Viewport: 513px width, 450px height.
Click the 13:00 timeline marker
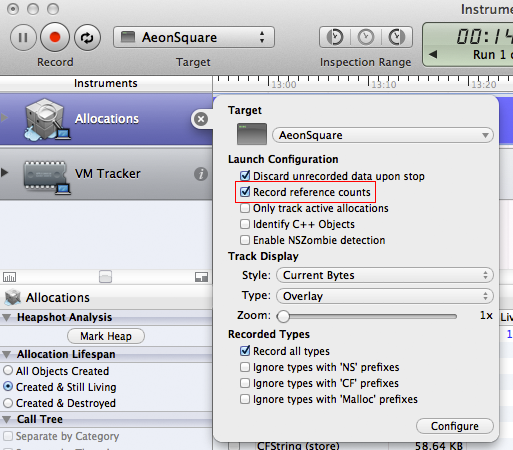[x=284, y=85]
